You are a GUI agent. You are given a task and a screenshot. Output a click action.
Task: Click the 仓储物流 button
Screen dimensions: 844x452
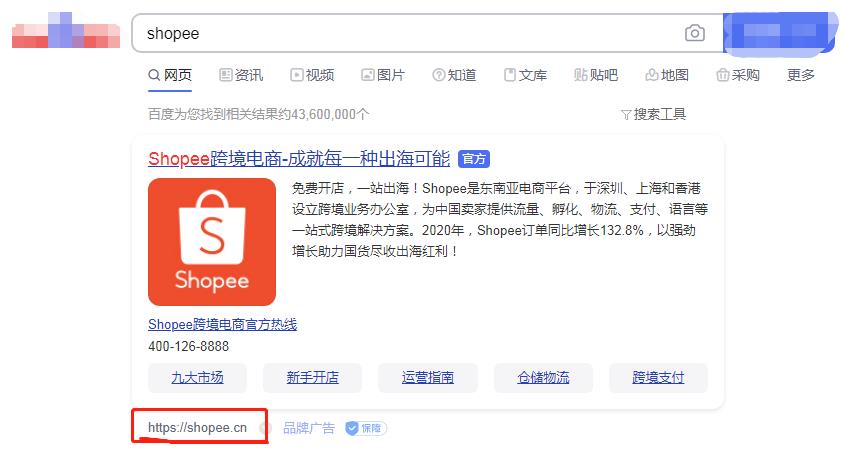543,378
